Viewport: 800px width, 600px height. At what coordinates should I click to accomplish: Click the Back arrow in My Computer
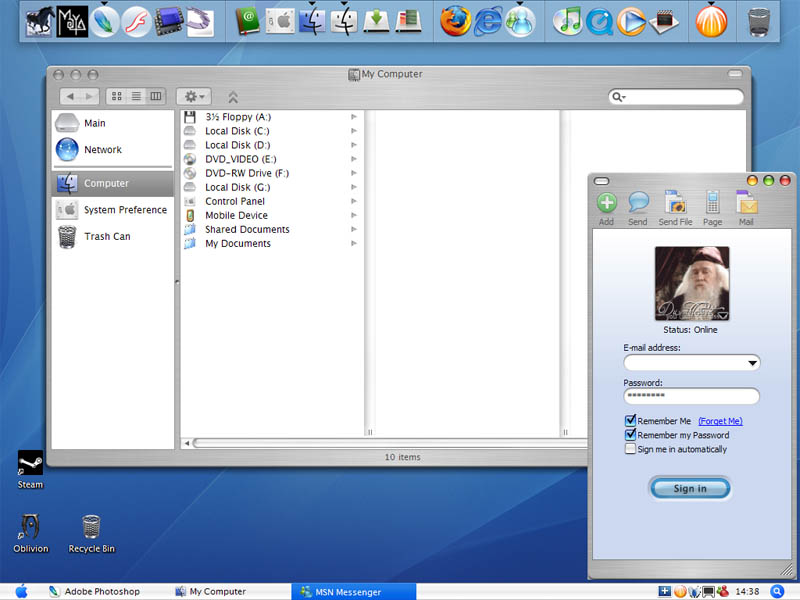click(70, 96)
